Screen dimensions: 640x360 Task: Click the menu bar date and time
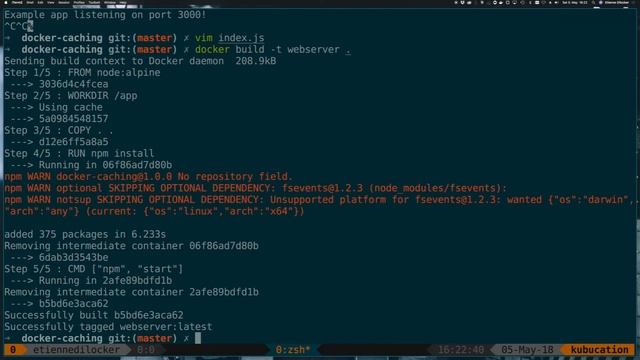tap(575, 2)
